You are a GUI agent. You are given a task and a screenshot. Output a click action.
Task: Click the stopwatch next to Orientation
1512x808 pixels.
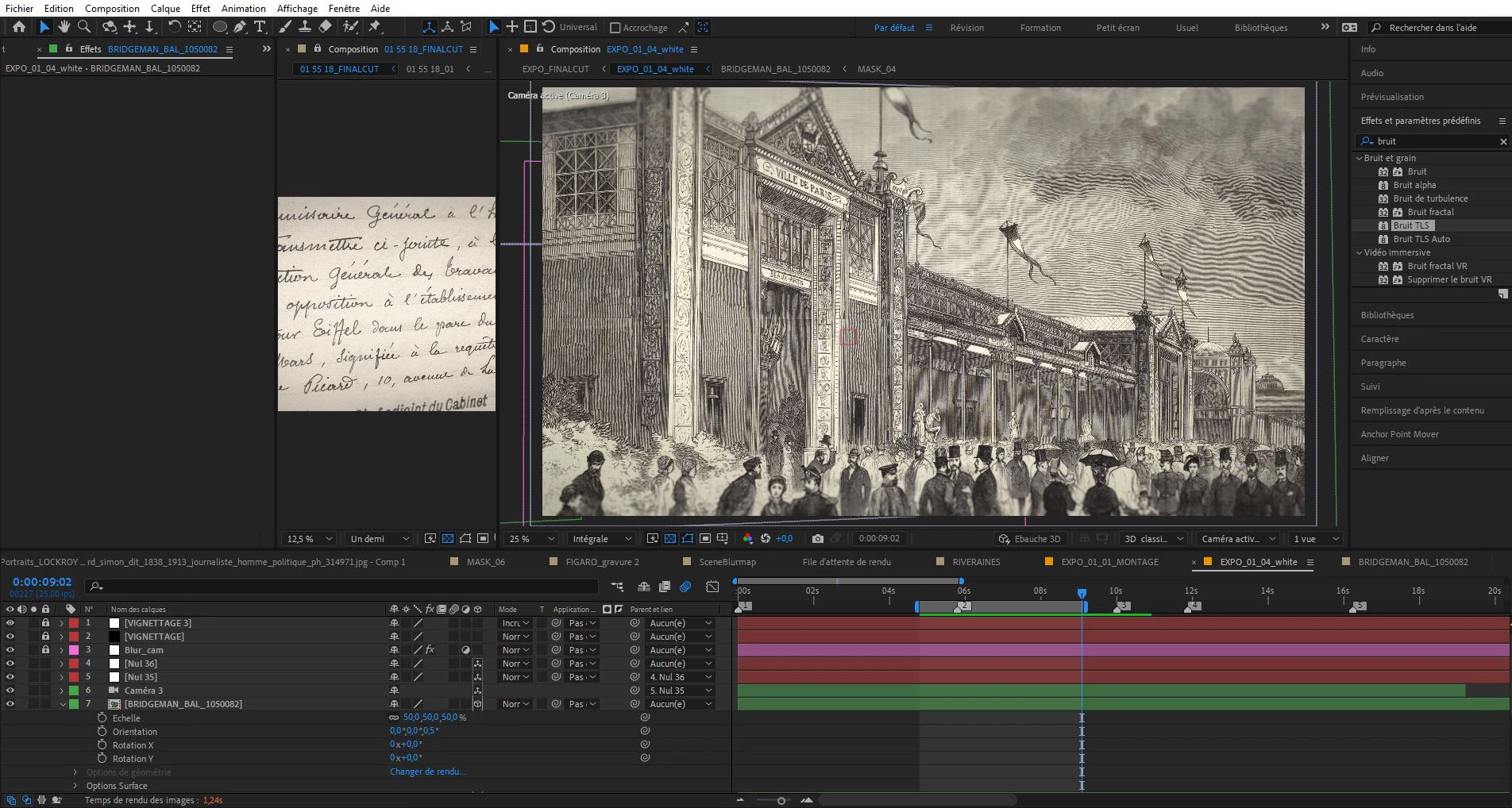[x=102, y=731]
